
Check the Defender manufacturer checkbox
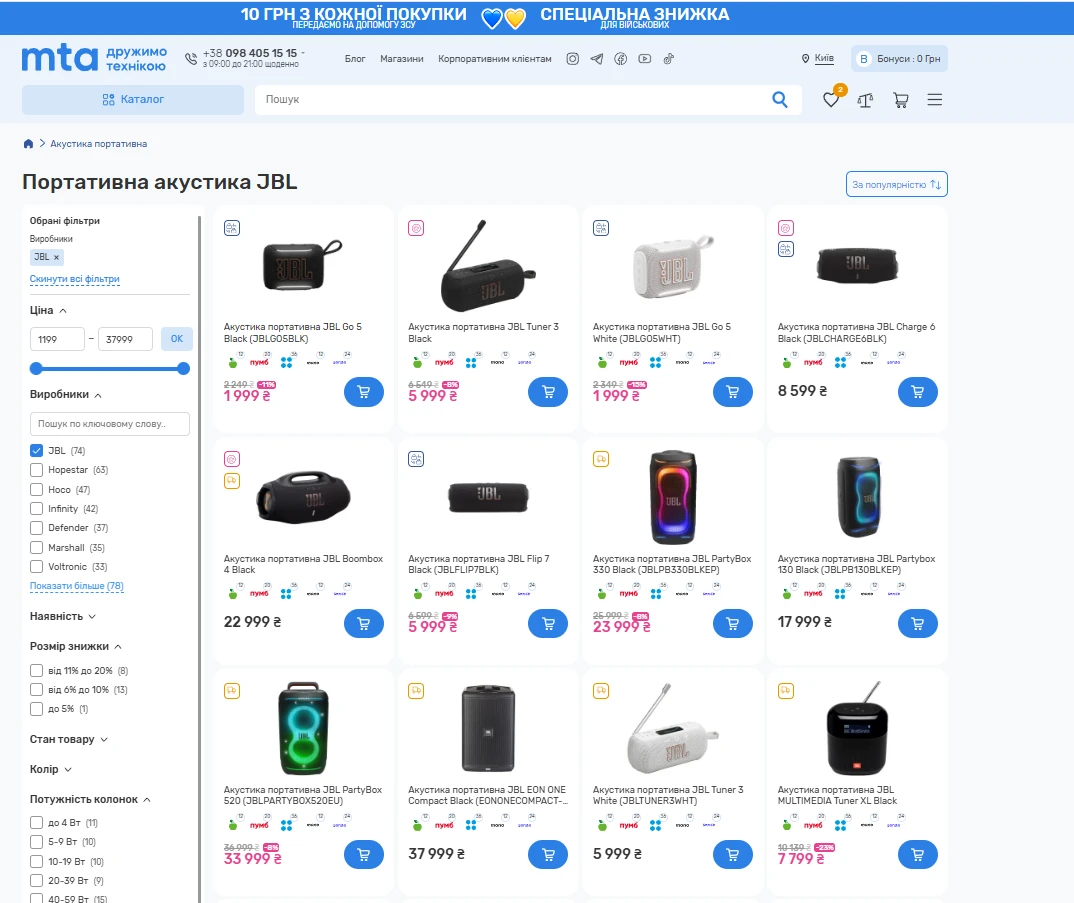point(36,528)
